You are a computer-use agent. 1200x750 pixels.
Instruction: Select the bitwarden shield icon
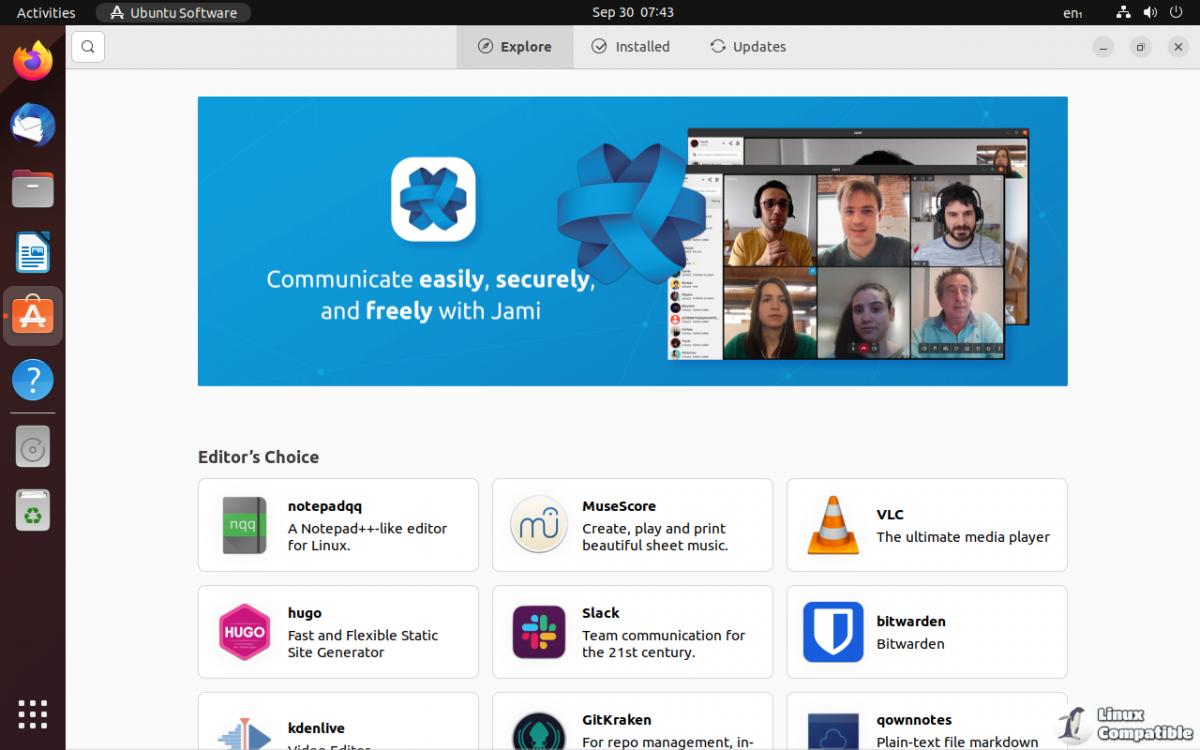[832, 632]
